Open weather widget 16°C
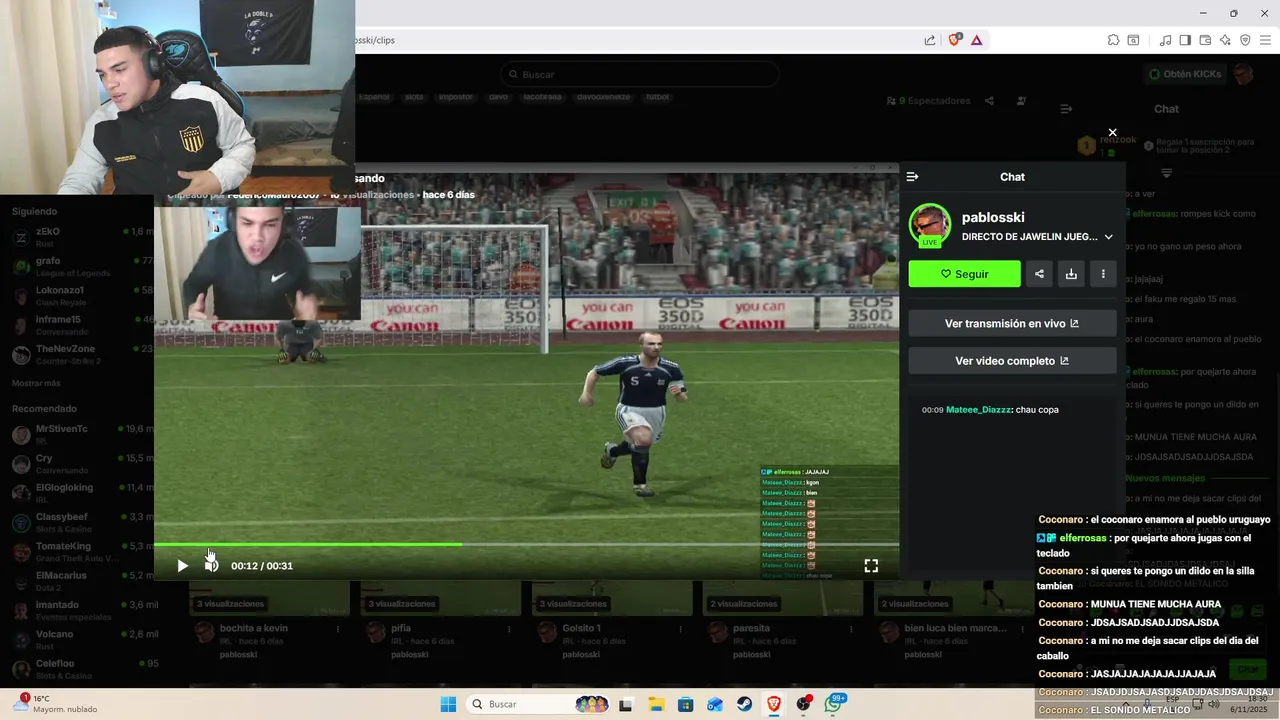Screen dimensions: 1280x720 click(56, 704)
